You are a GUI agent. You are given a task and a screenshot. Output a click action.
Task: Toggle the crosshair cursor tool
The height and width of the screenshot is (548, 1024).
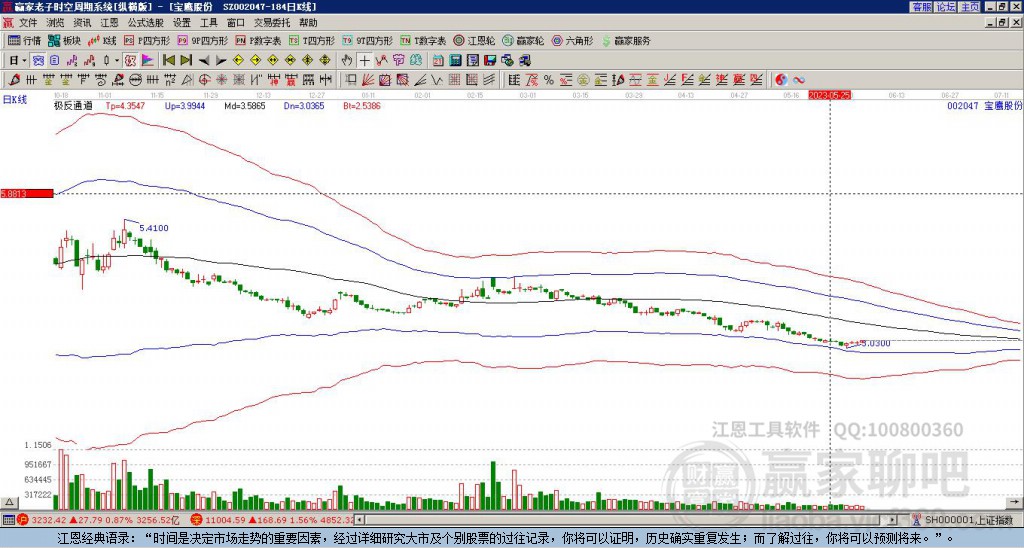tap(364, 60)
